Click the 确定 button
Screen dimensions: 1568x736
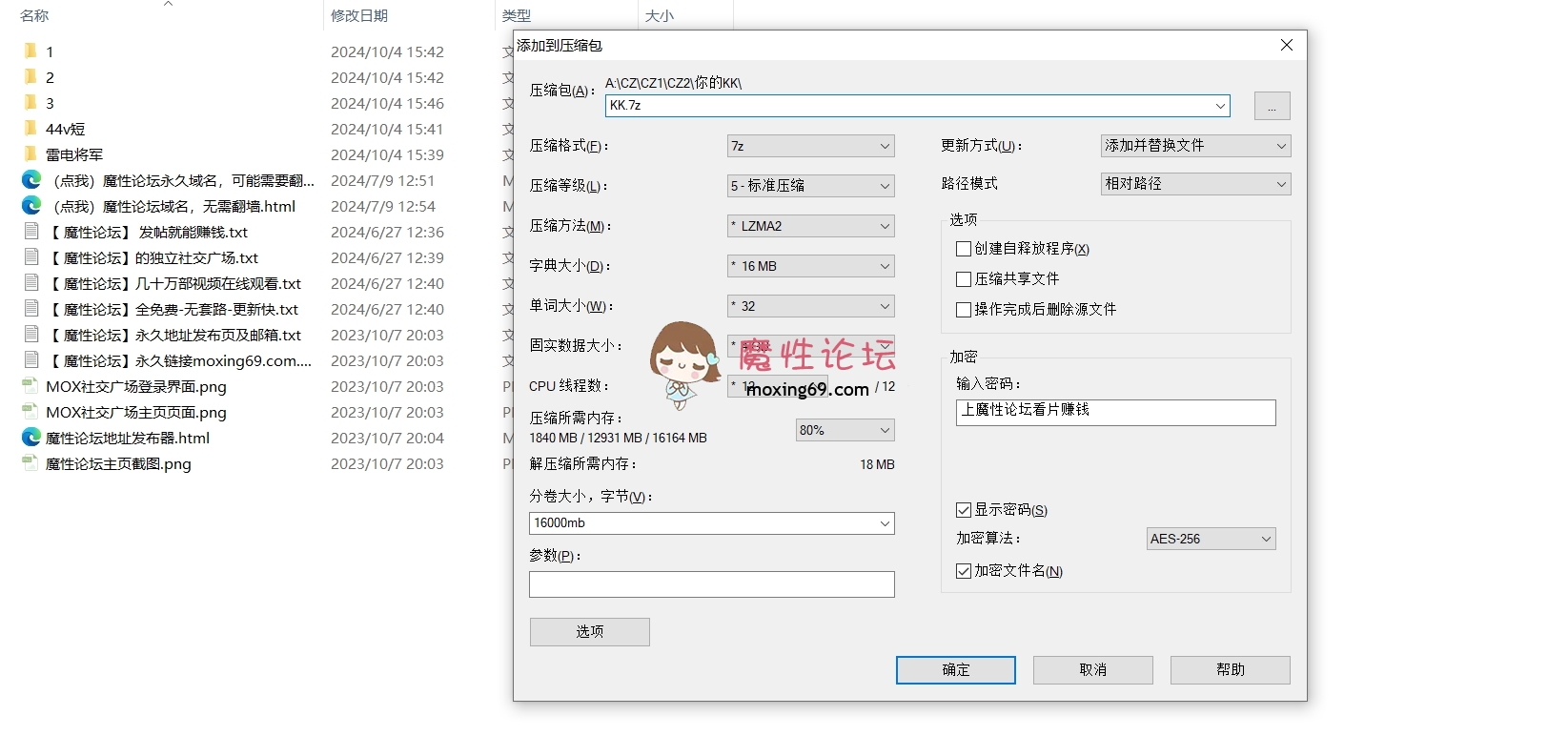point(955,670)
